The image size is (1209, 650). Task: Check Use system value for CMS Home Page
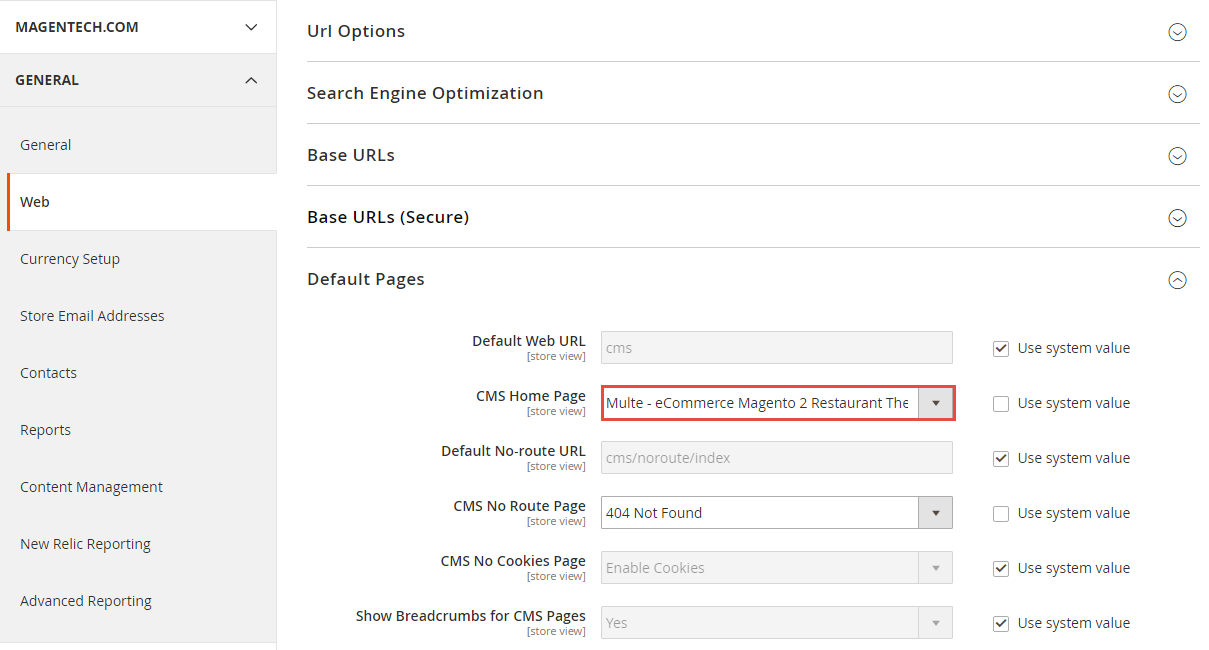(x=1000, y=404)
